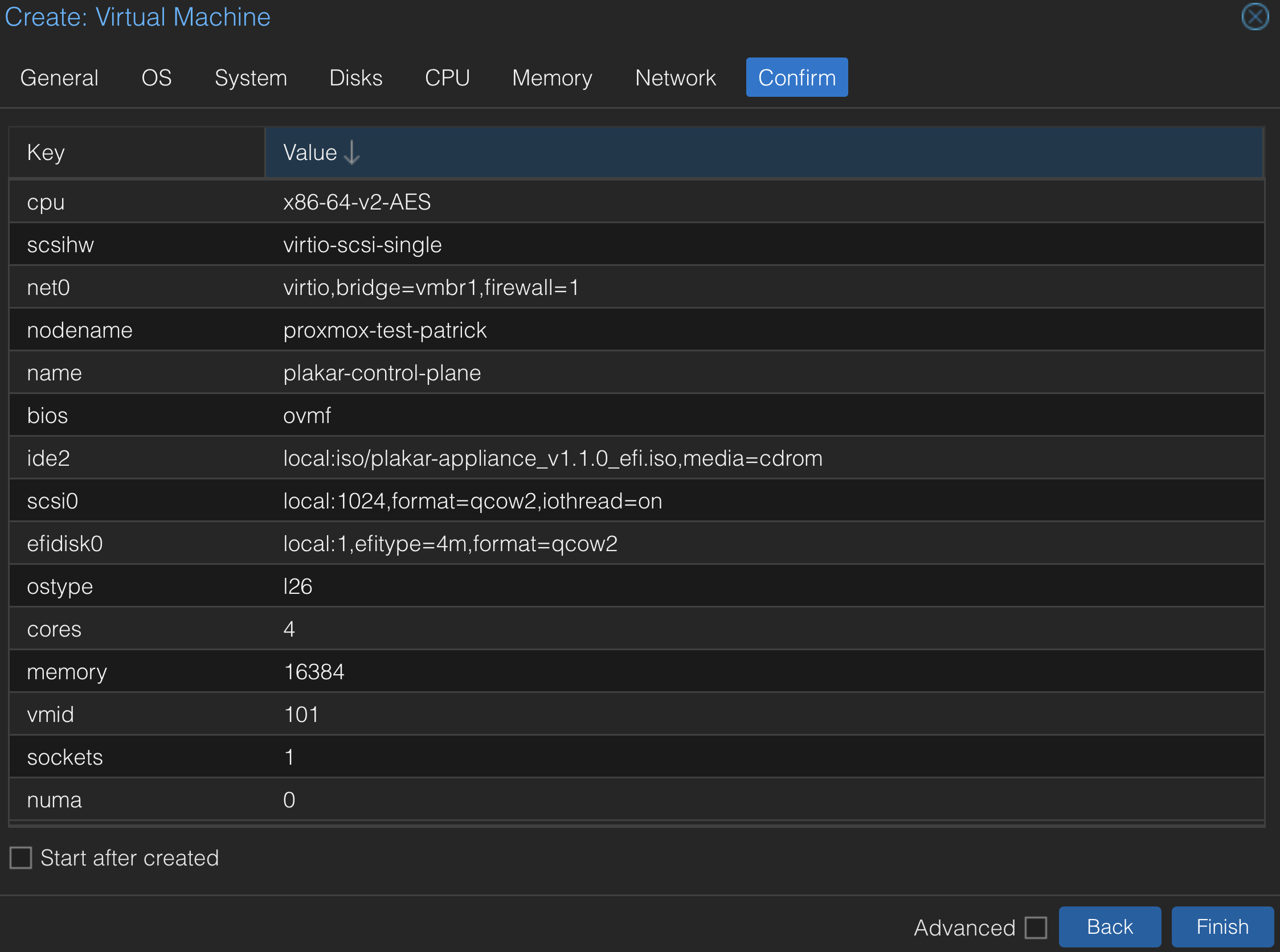
Task: Open the Network tab
Action: pyautogui.click(x=676, y=77)
